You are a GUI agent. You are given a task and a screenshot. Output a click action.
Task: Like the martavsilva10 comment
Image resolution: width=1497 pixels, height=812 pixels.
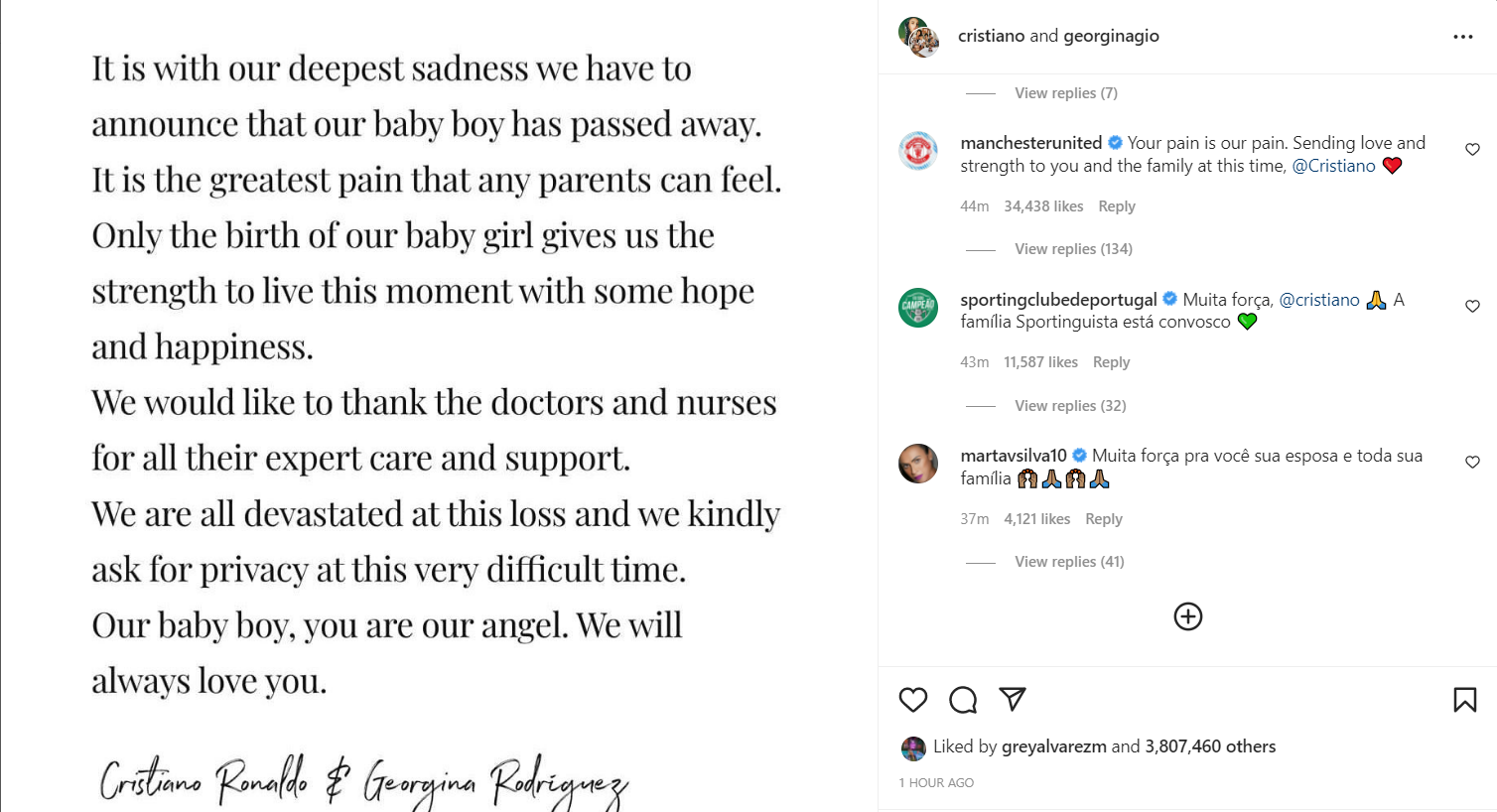[1472, 463]
